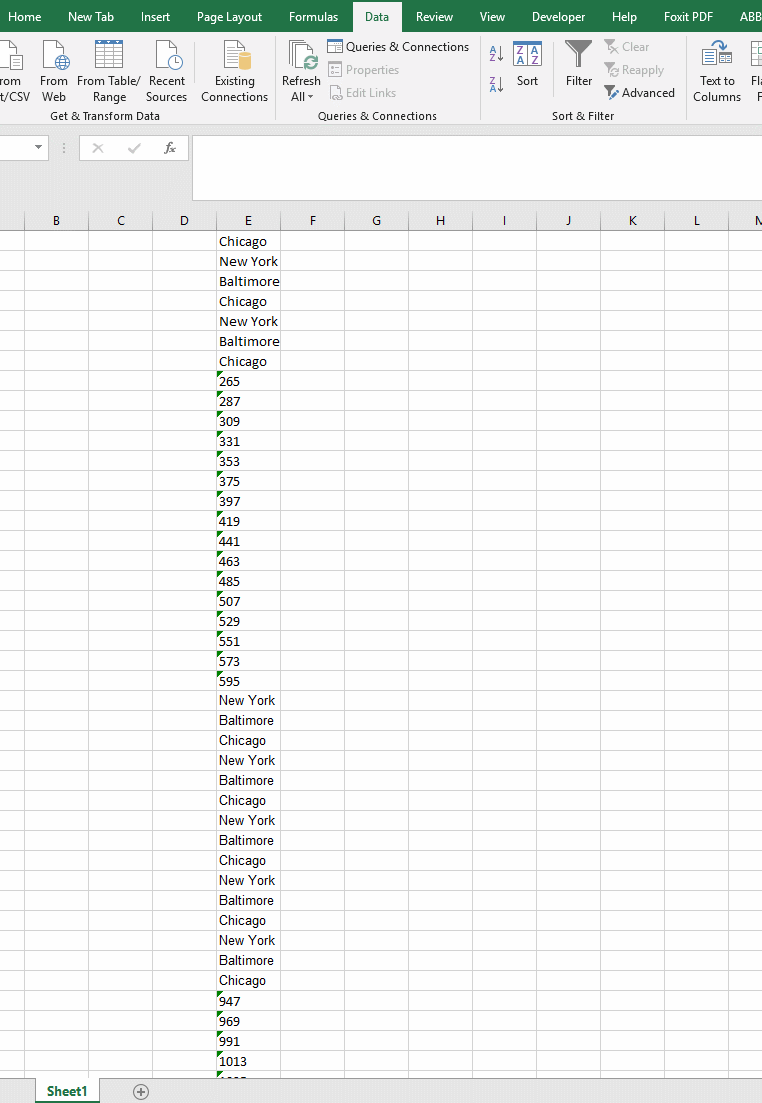Select the cell containing 947
This screenshot has width=762, height=1103.
(248, 1001)
